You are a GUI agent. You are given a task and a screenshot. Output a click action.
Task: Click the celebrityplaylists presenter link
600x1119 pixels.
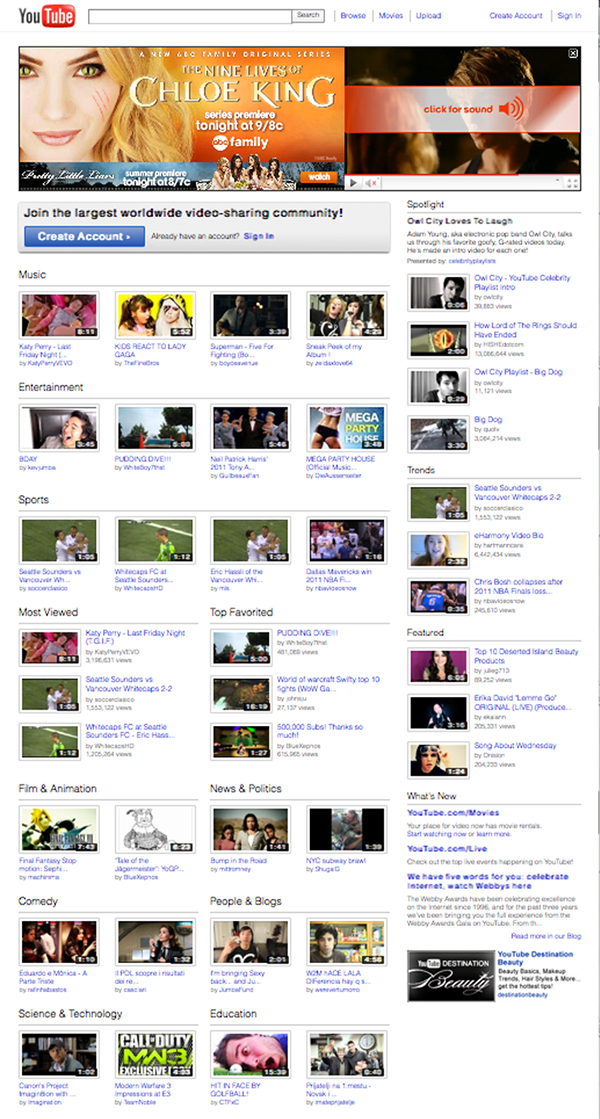click(474, 261)
